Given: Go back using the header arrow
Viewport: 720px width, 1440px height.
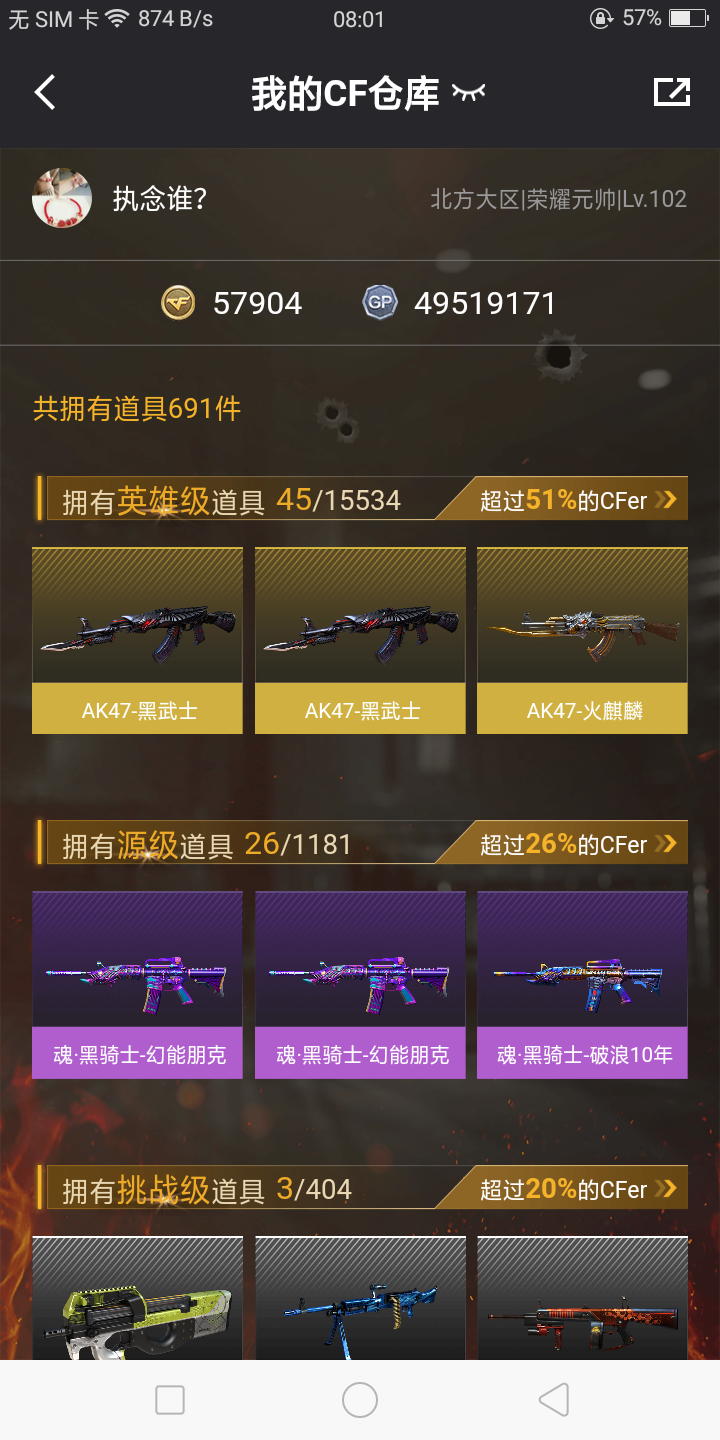Looking at the screenshot, I should (x=45, y=93).
